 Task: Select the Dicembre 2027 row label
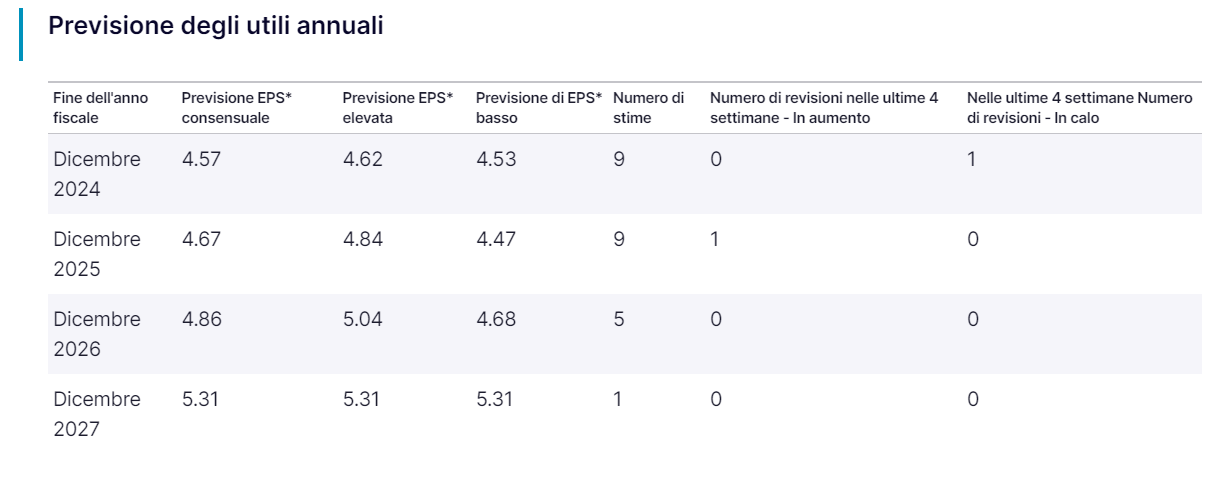[97, 414]
